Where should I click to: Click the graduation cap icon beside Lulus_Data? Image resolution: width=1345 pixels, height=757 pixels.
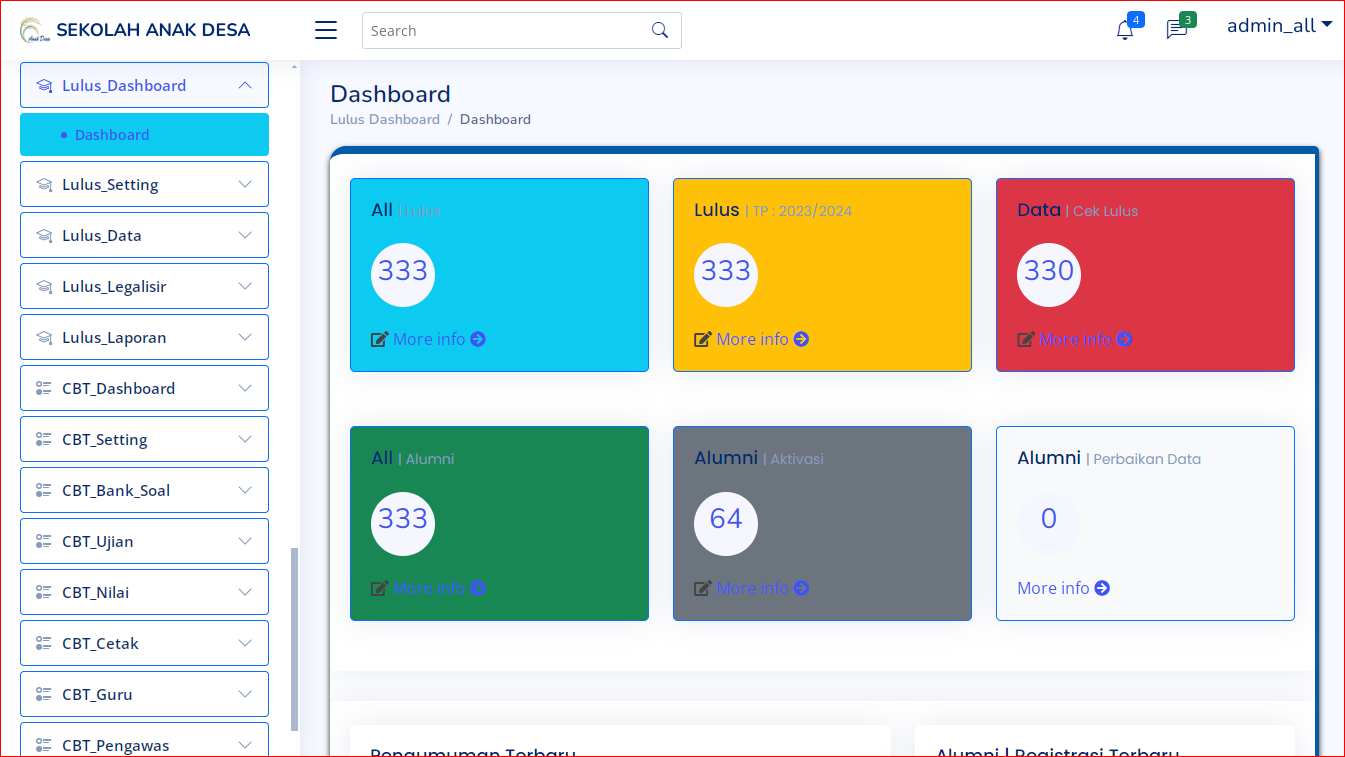[x=44, y=236]
